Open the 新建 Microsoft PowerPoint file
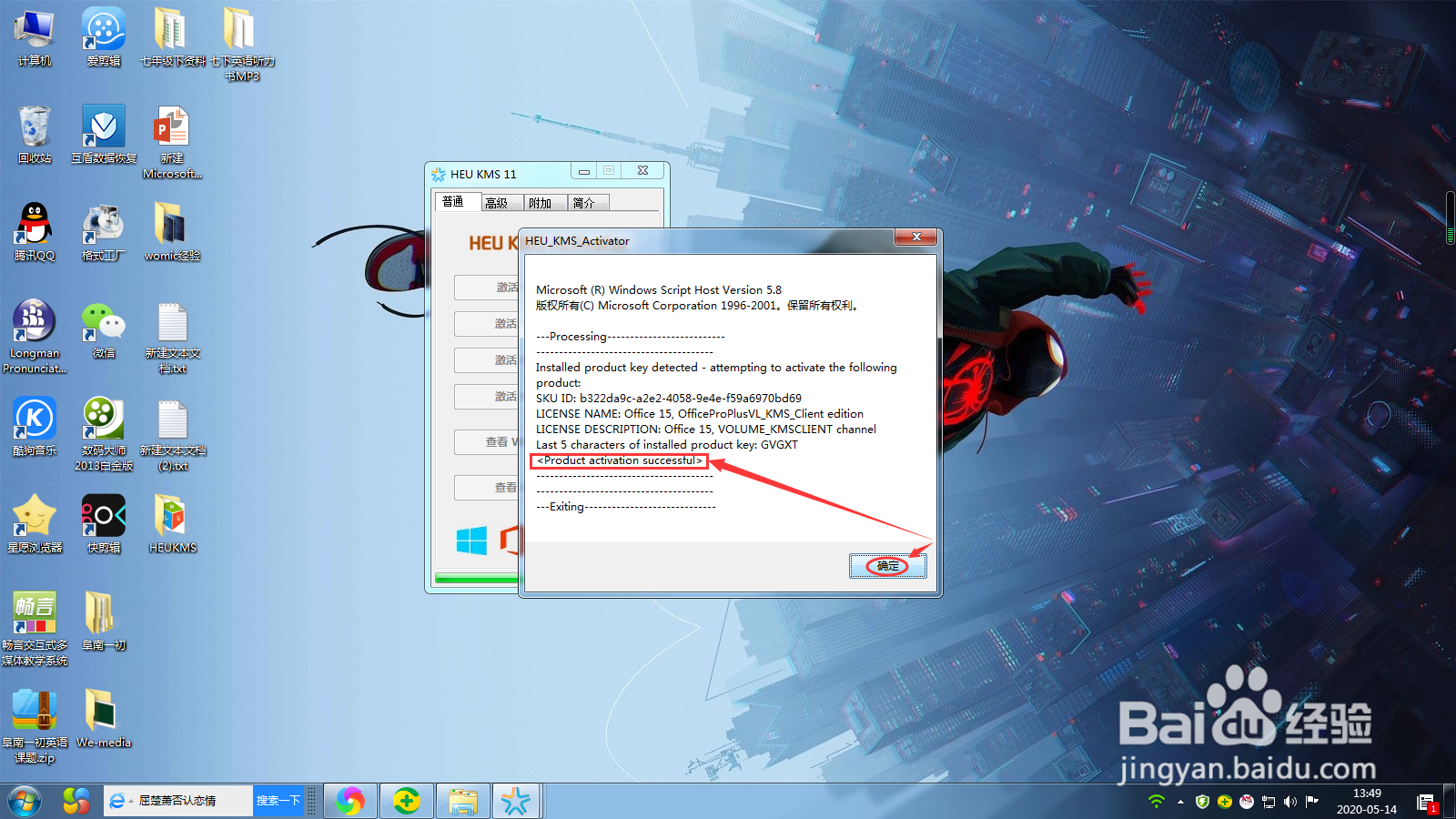Image resolution: width=1456 pixels, height=819 pixels. tap(173, 142)
